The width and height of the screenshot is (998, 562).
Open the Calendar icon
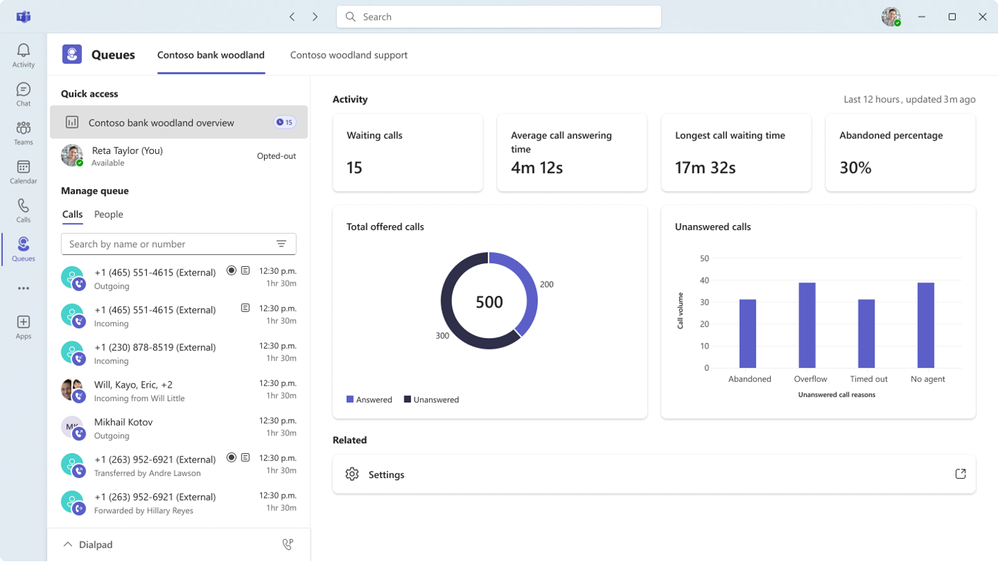[23, 172]
